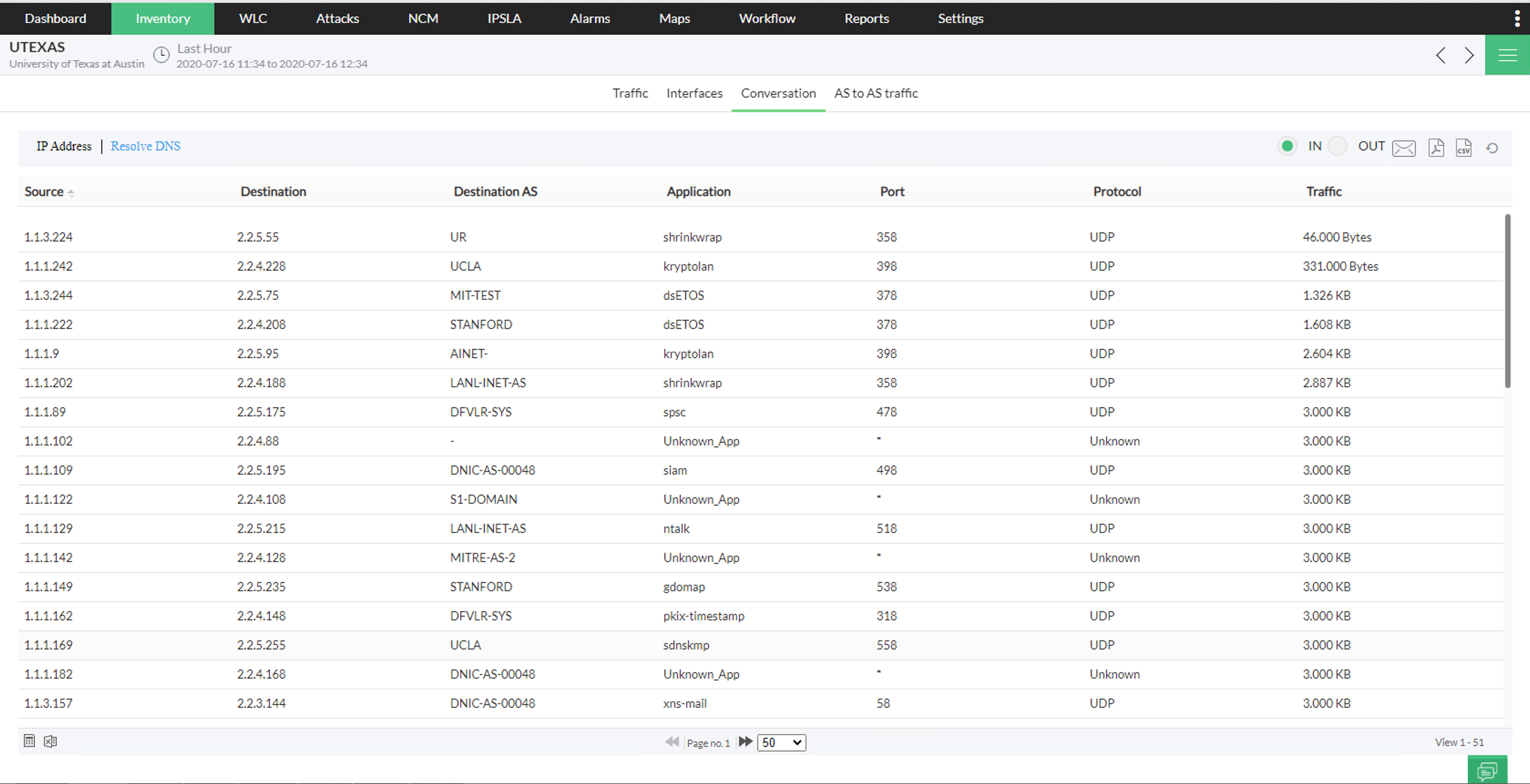The height and width of the screenshot is (784, 1530).
Task: Export the conversation table as CSV
Action: [1463, 147]
